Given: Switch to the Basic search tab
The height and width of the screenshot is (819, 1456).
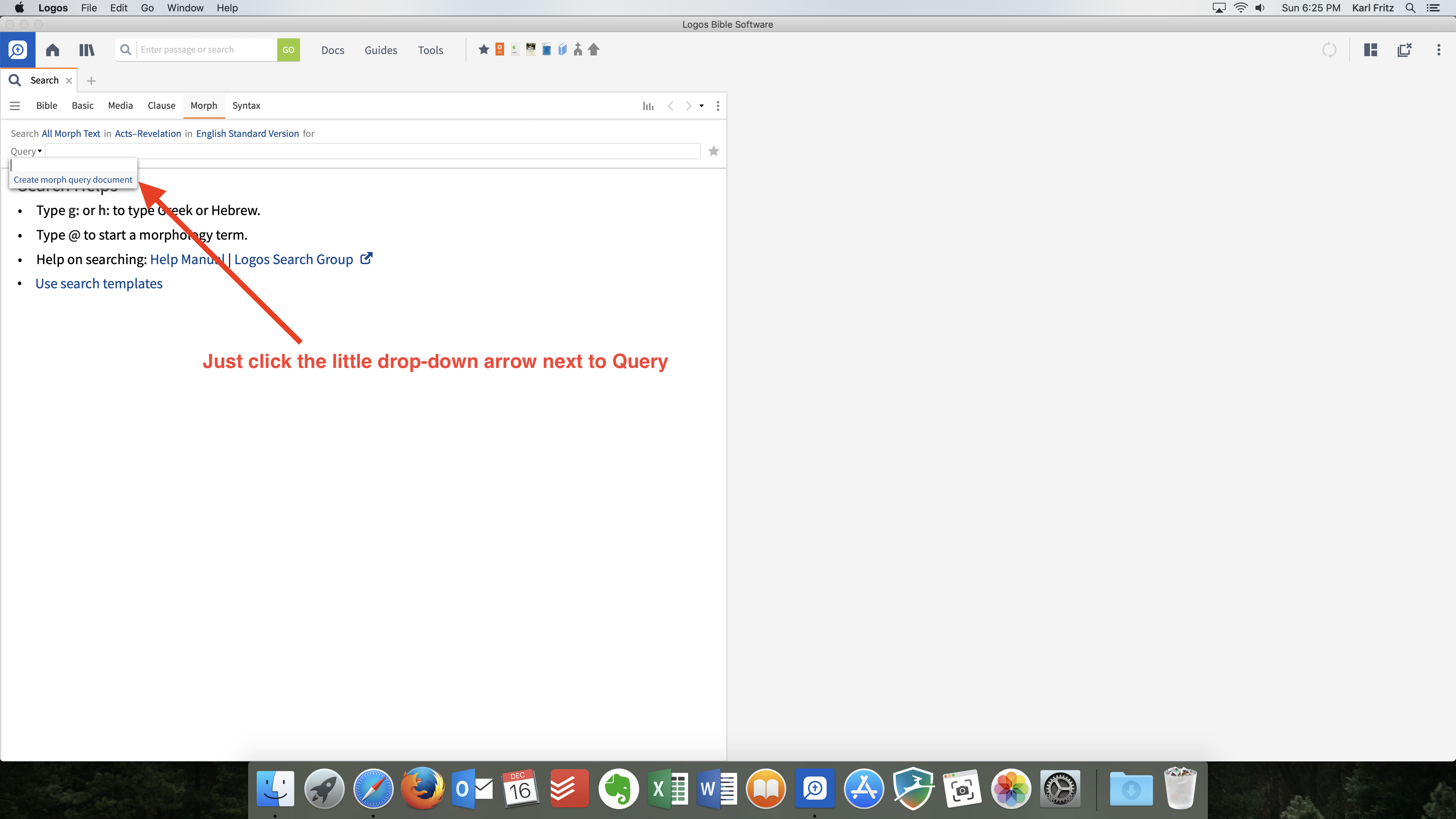Looking at the screenshot, I should (x=82, y=106).
